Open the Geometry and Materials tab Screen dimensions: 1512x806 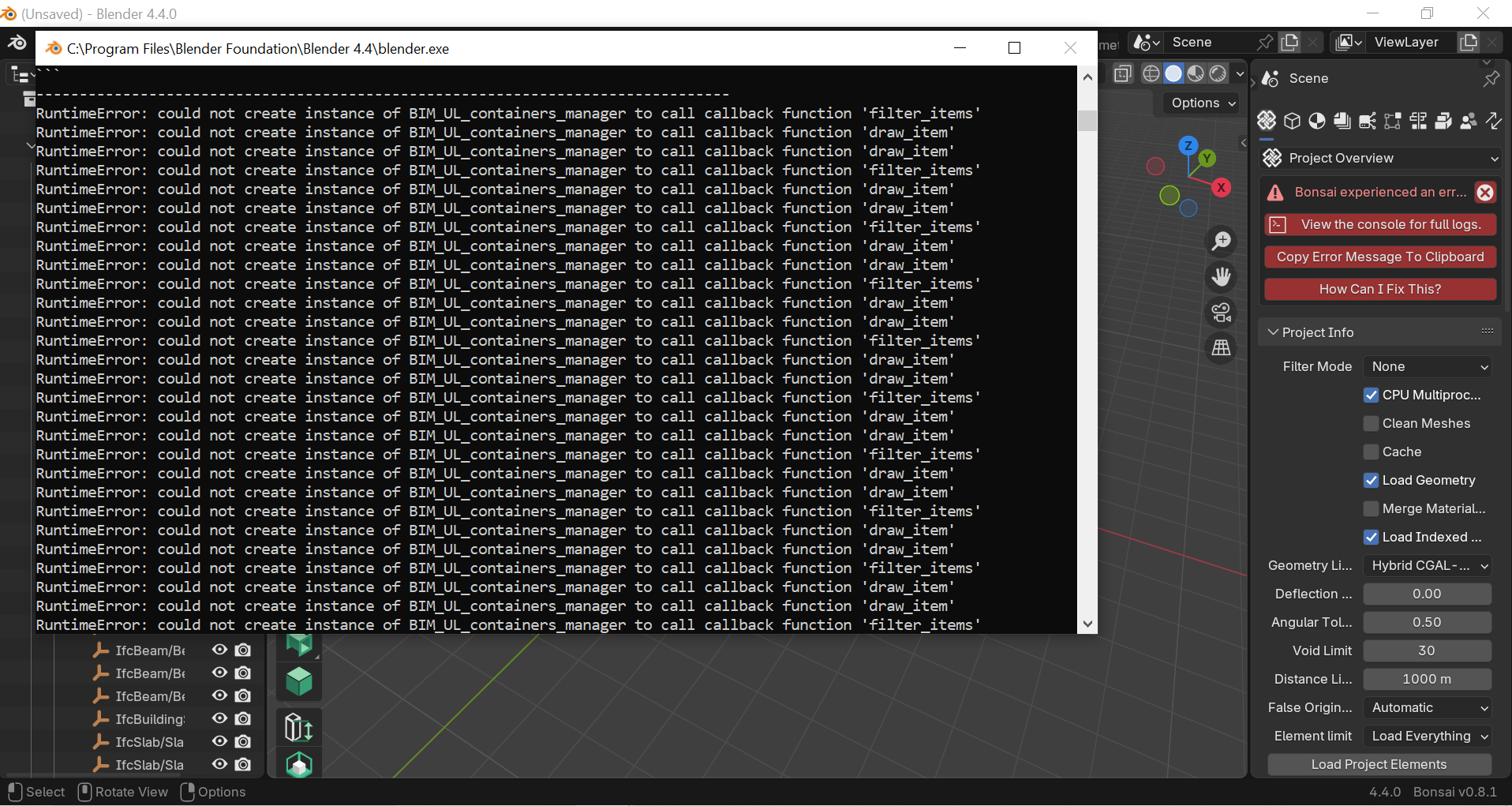click(x=1317, y=121)
